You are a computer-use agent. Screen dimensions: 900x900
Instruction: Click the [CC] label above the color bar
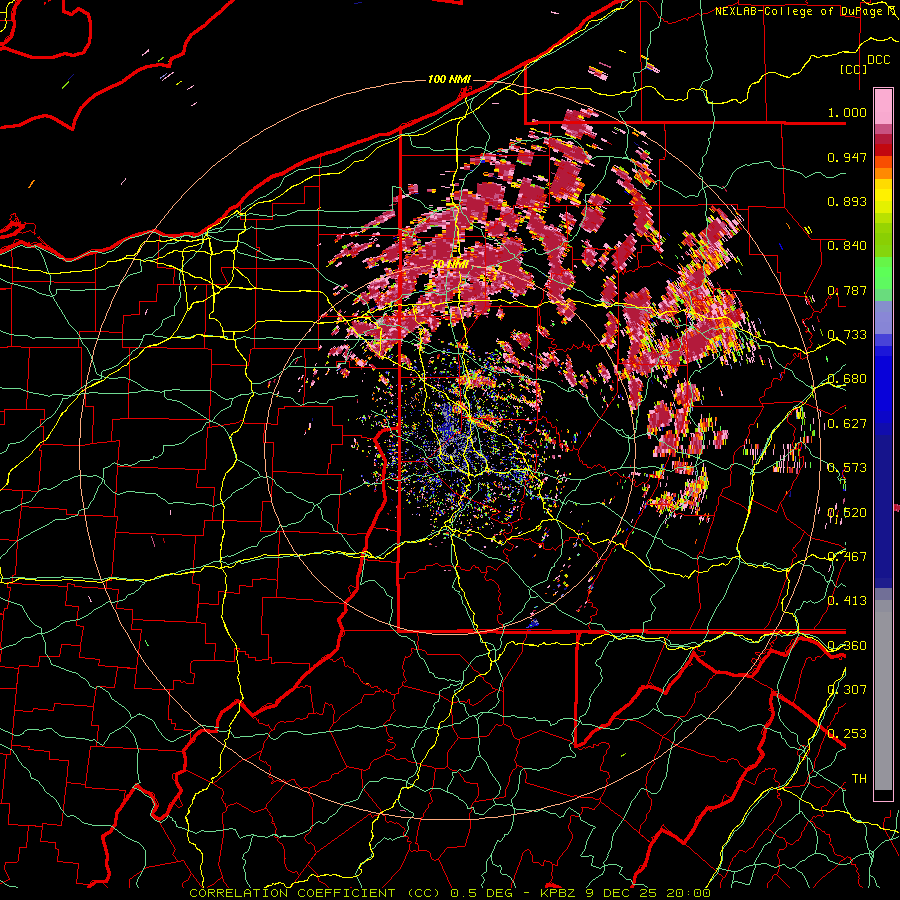pos(853,69)
